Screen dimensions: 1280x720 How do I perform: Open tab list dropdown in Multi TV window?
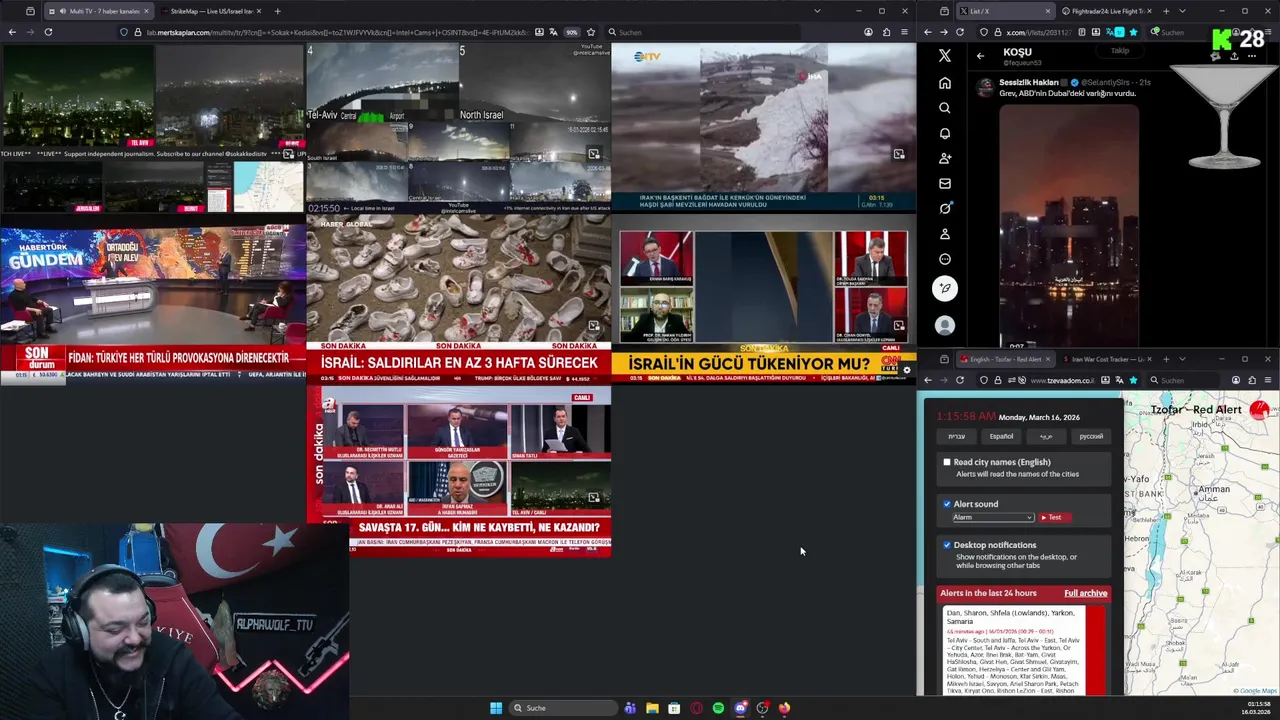817,11
